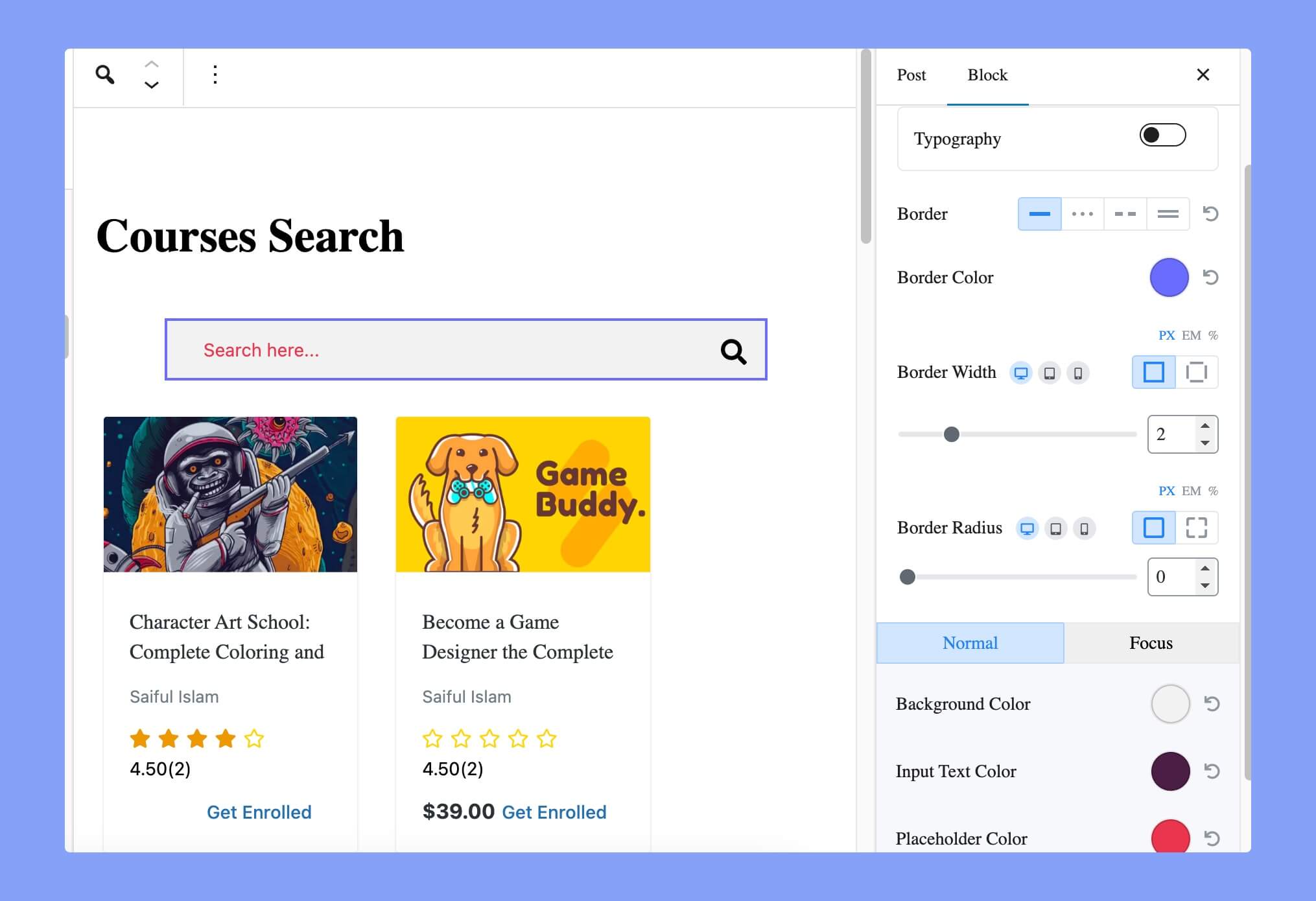This screenshot has height=901, width=1316.
Task: Click the Search here input field
Action: point(465,350)
